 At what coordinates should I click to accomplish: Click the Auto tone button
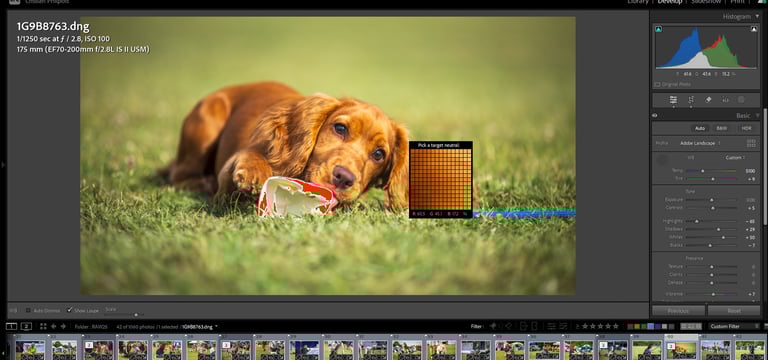click(700, 128)
